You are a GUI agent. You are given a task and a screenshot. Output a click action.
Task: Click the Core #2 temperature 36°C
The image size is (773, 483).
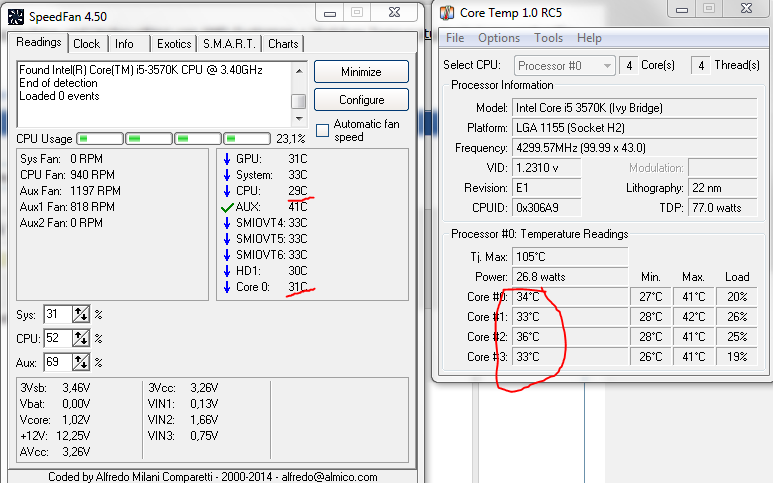pyautogui.click(x=570, y=337)
